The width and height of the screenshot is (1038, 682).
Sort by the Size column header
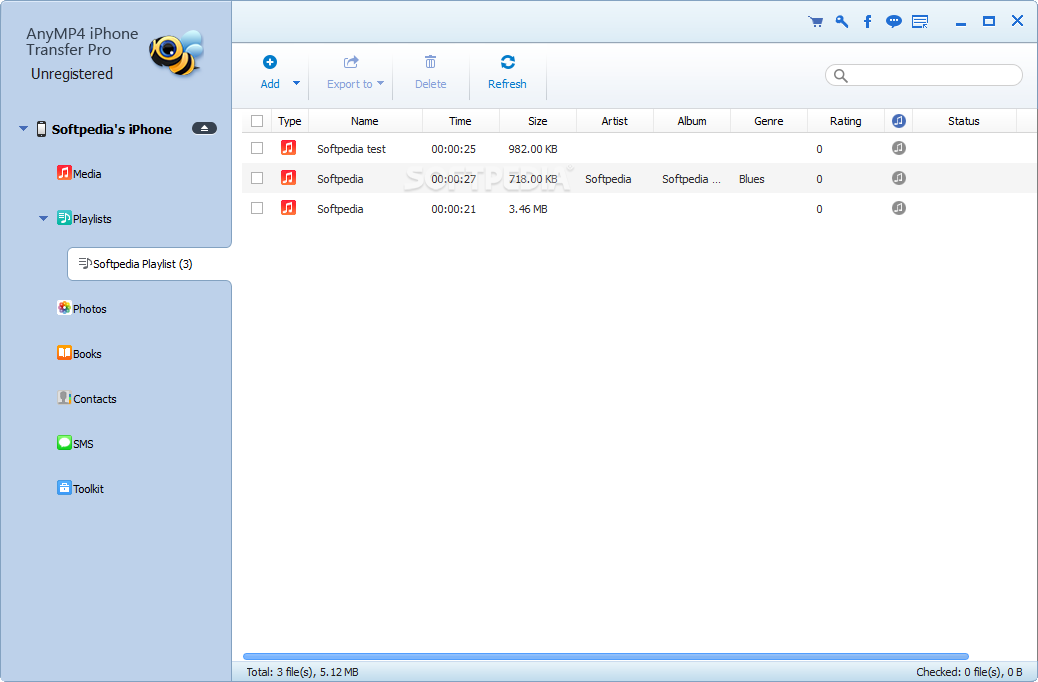[x=538, y=121]
